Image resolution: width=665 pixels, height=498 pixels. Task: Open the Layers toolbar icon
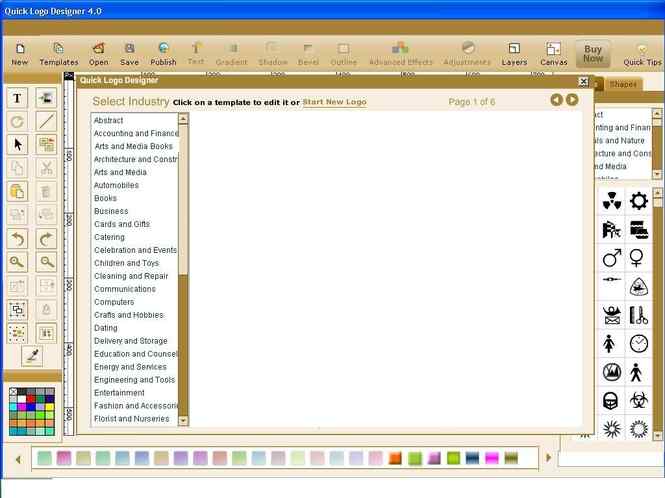click(514, 54)
